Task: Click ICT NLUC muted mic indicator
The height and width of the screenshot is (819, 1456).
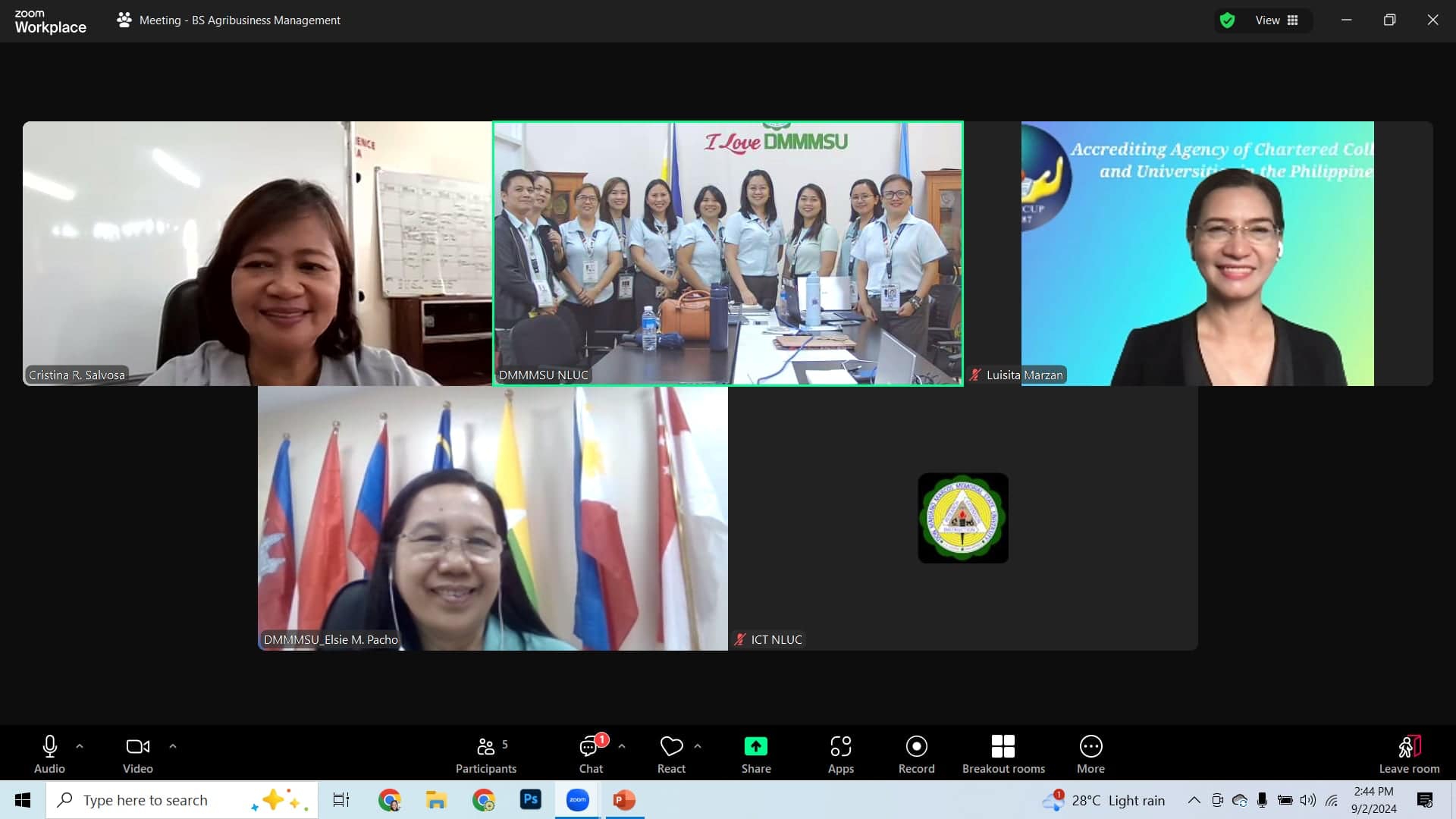Action: pyautogui.click(x=740, y=639)
